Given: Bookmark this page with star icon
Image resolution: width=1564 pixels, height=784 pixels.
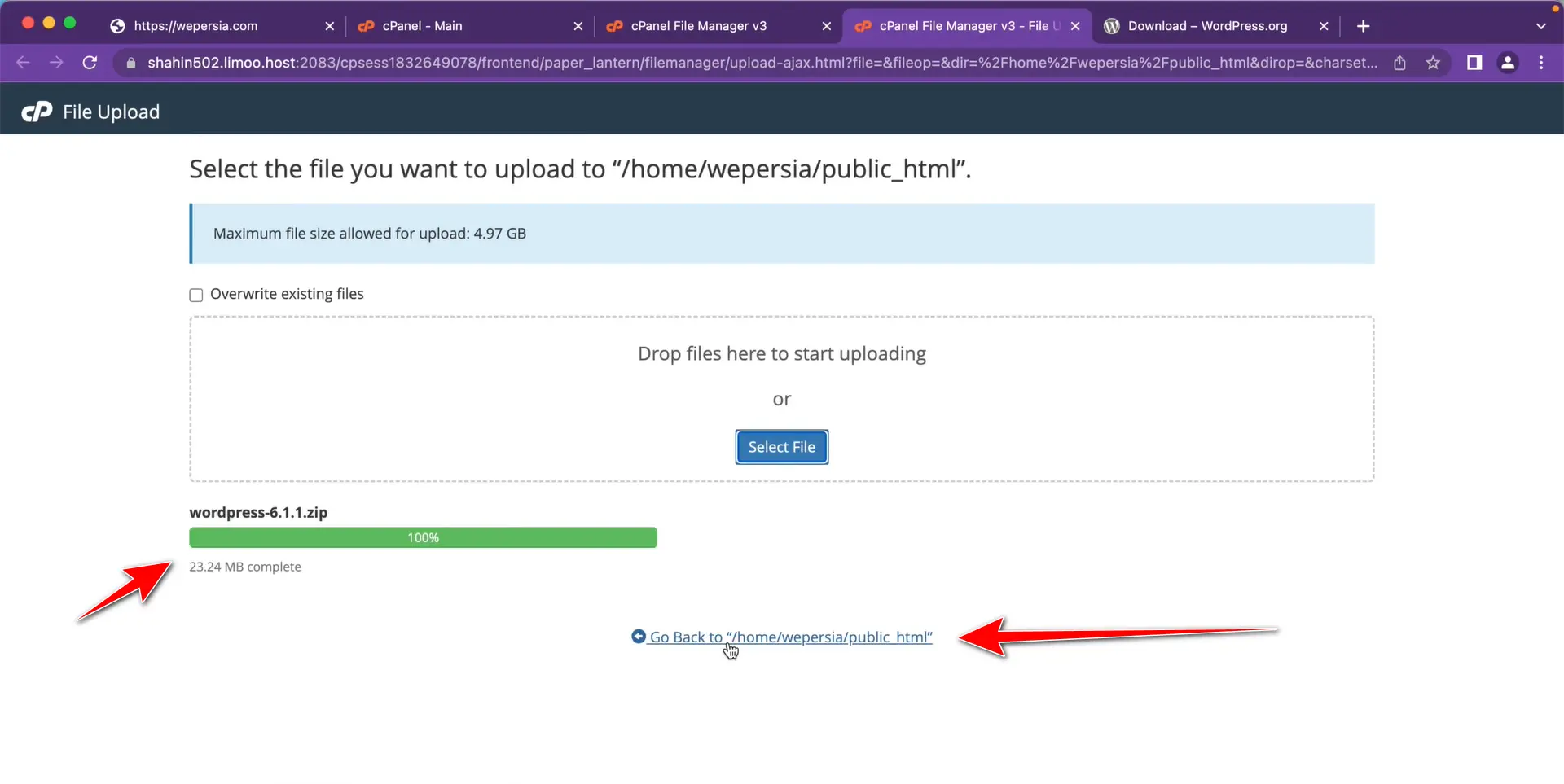Looking at the screenshot, I should click(1433, 63).
